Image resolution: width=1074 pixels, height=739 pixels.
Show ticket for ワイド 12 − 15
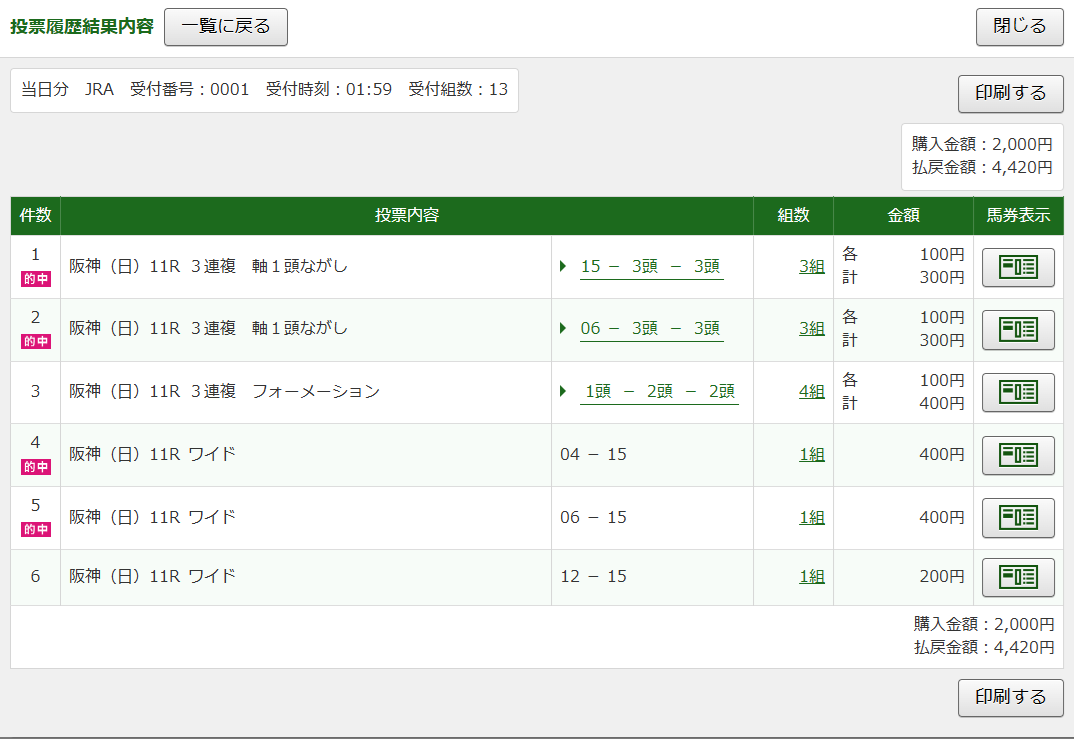point(1018,577)
